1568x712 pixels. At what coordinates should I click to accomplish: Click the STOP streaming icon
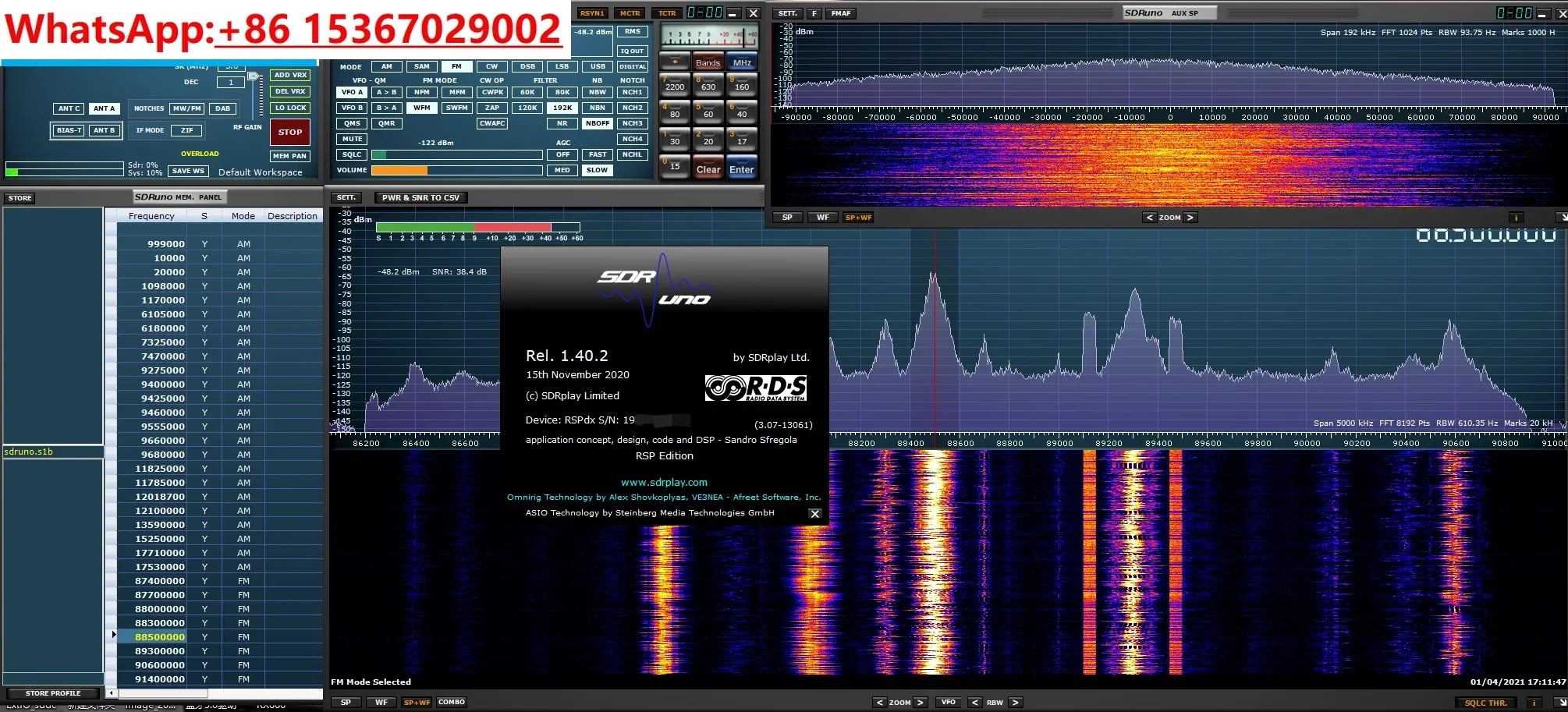point(289,132)
